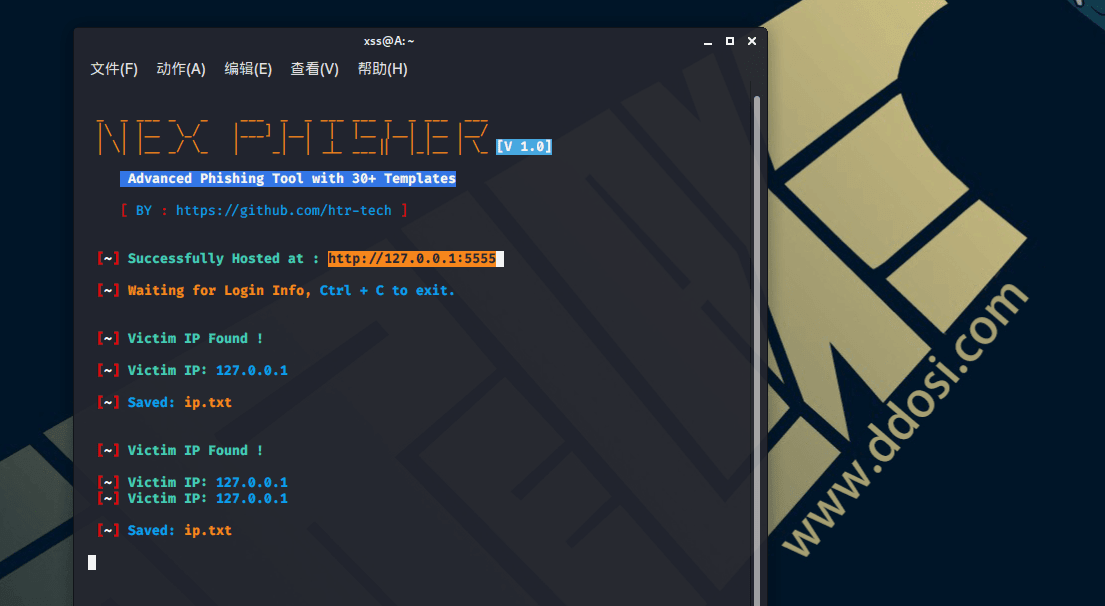Open the 查看(V) menu
The width and height of the screenshot is (1105, 606).
coord(314,69)
